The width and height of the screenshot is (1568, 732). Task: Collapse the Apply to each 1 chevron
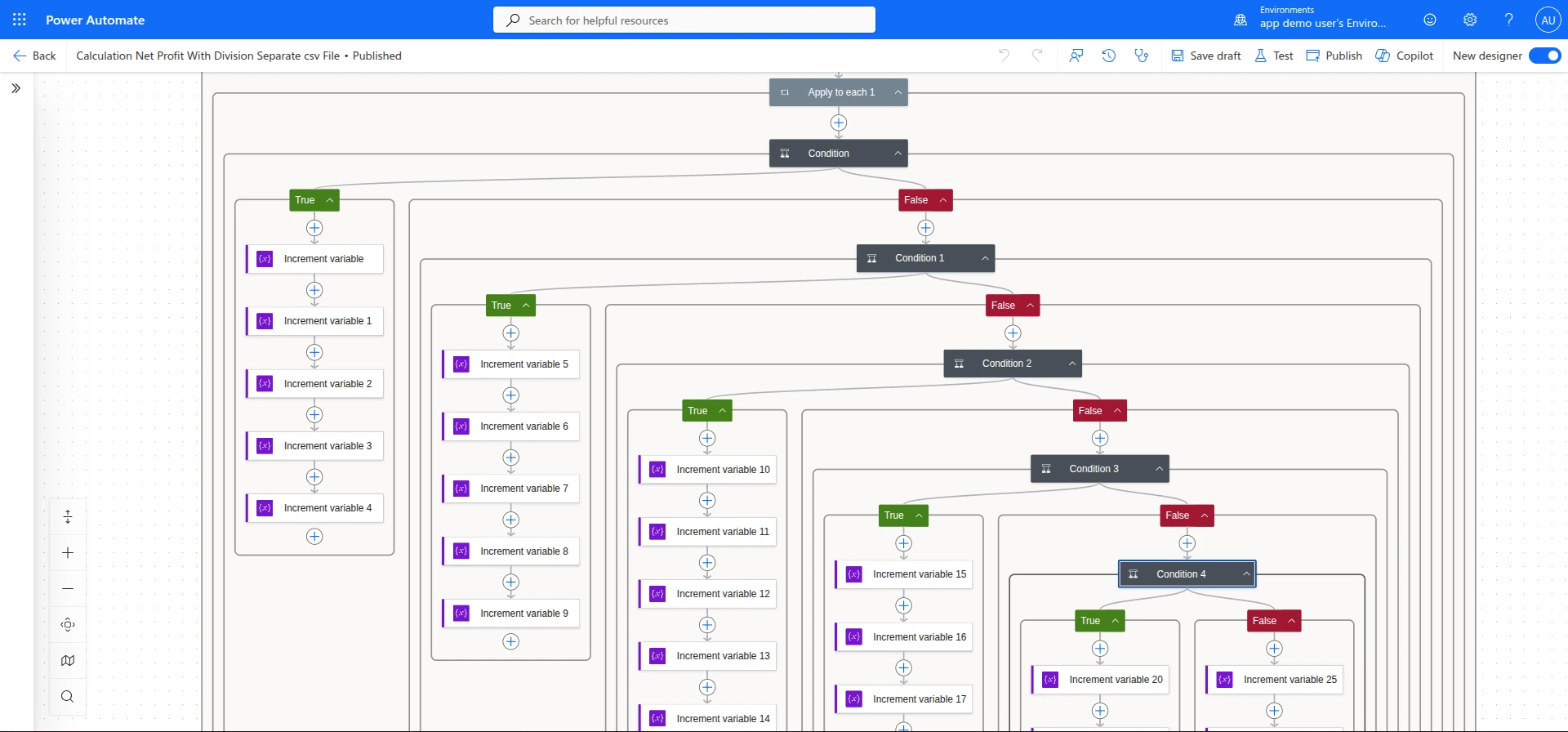898,92
